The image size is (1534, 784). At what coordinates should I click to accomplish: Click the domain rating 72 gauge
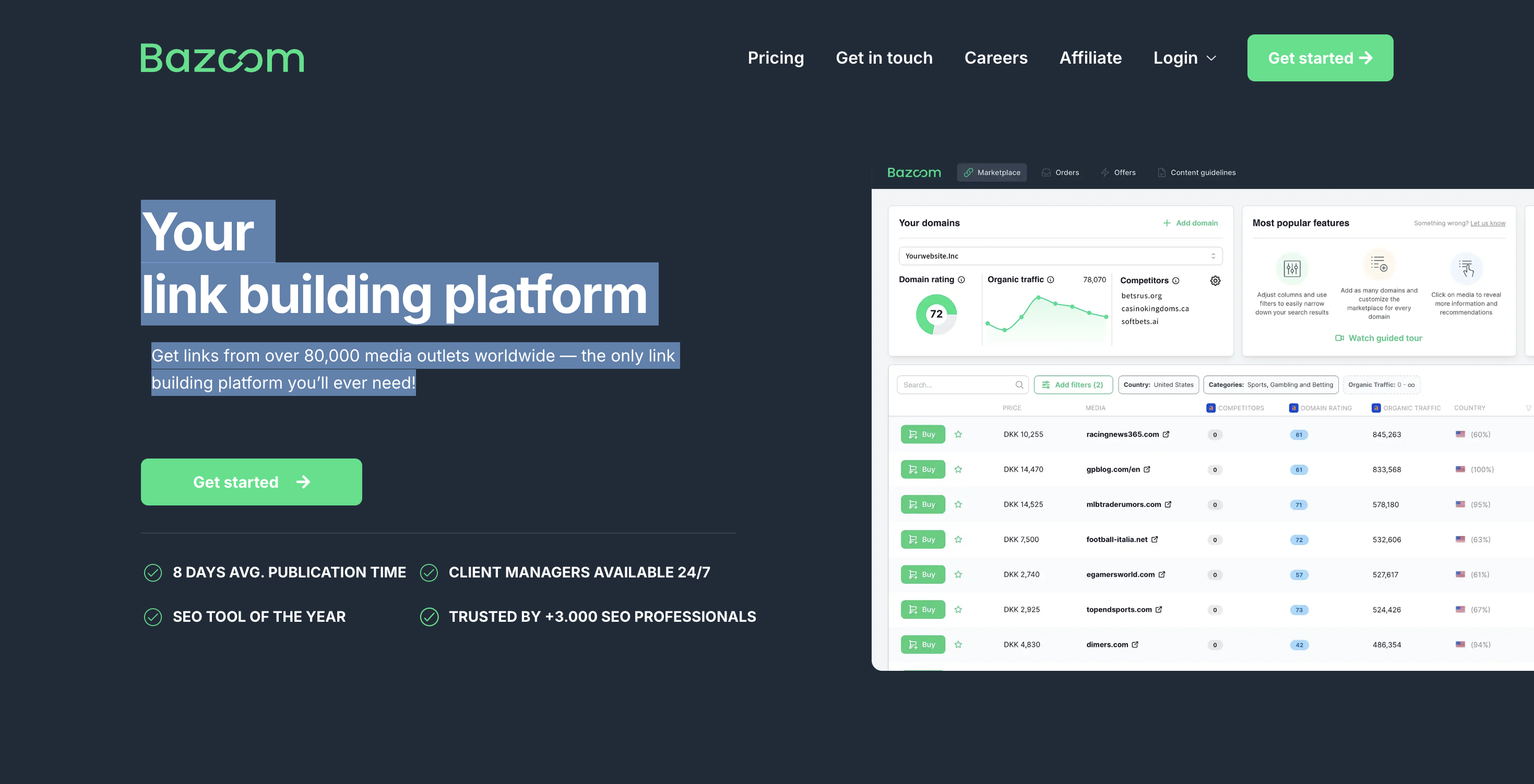click(x=936, y=315)
